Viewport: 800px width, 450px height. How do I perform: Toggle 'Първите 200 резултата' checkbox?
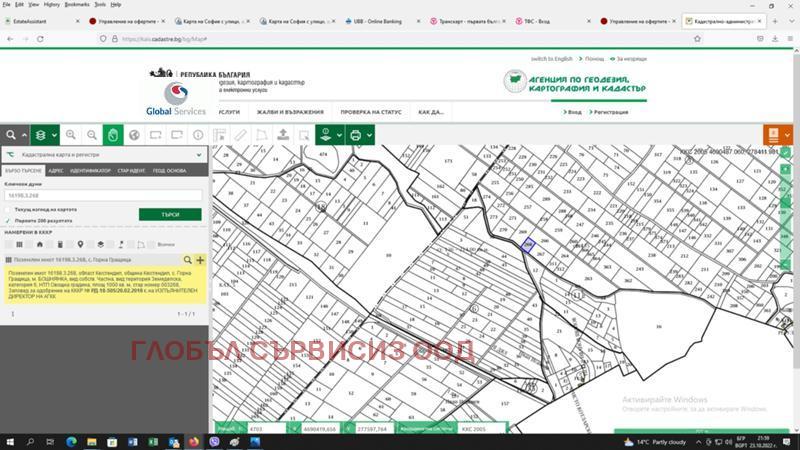[7, 220]
